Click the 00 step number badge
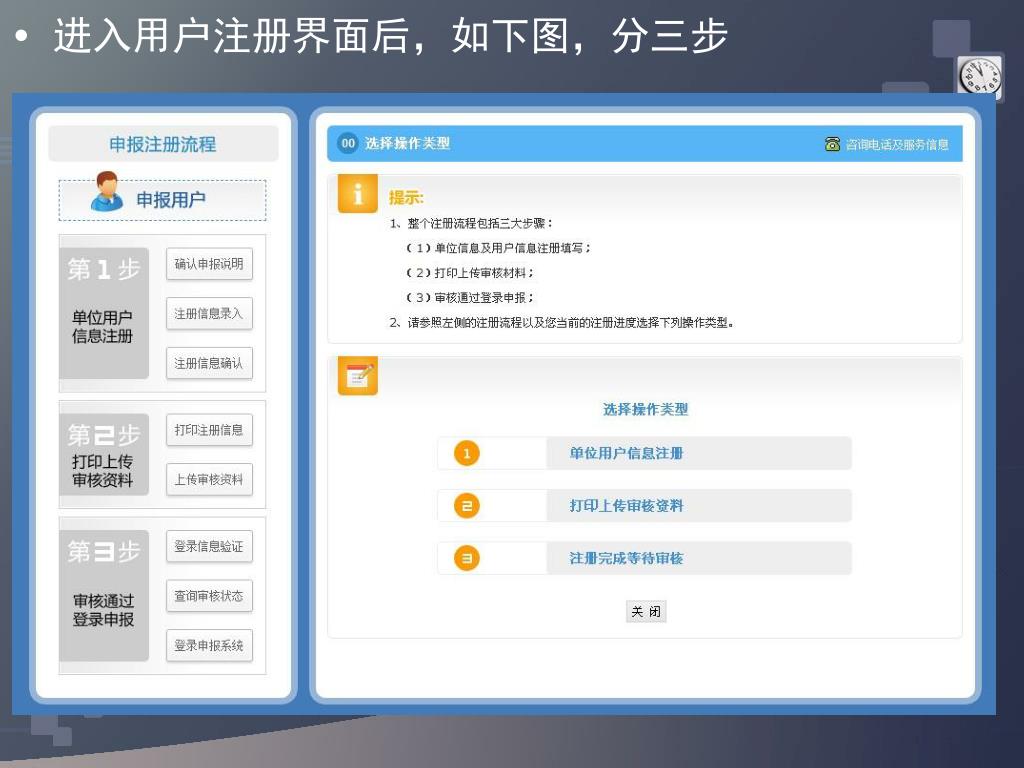Viewport: 1024px width, 768px height. (x=348, y=143)
